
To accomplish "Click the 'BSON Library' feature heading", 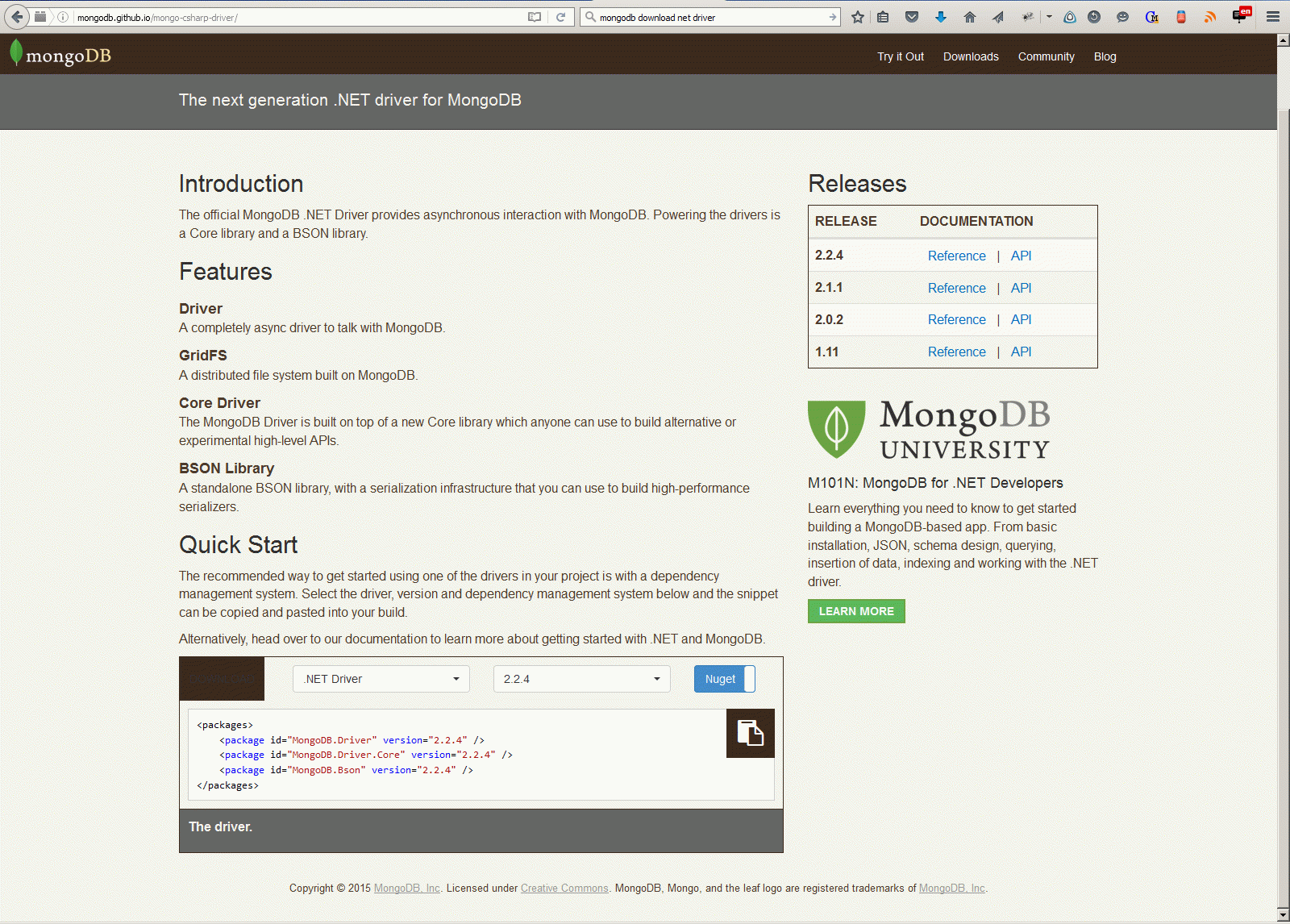I will coord(227,468).
